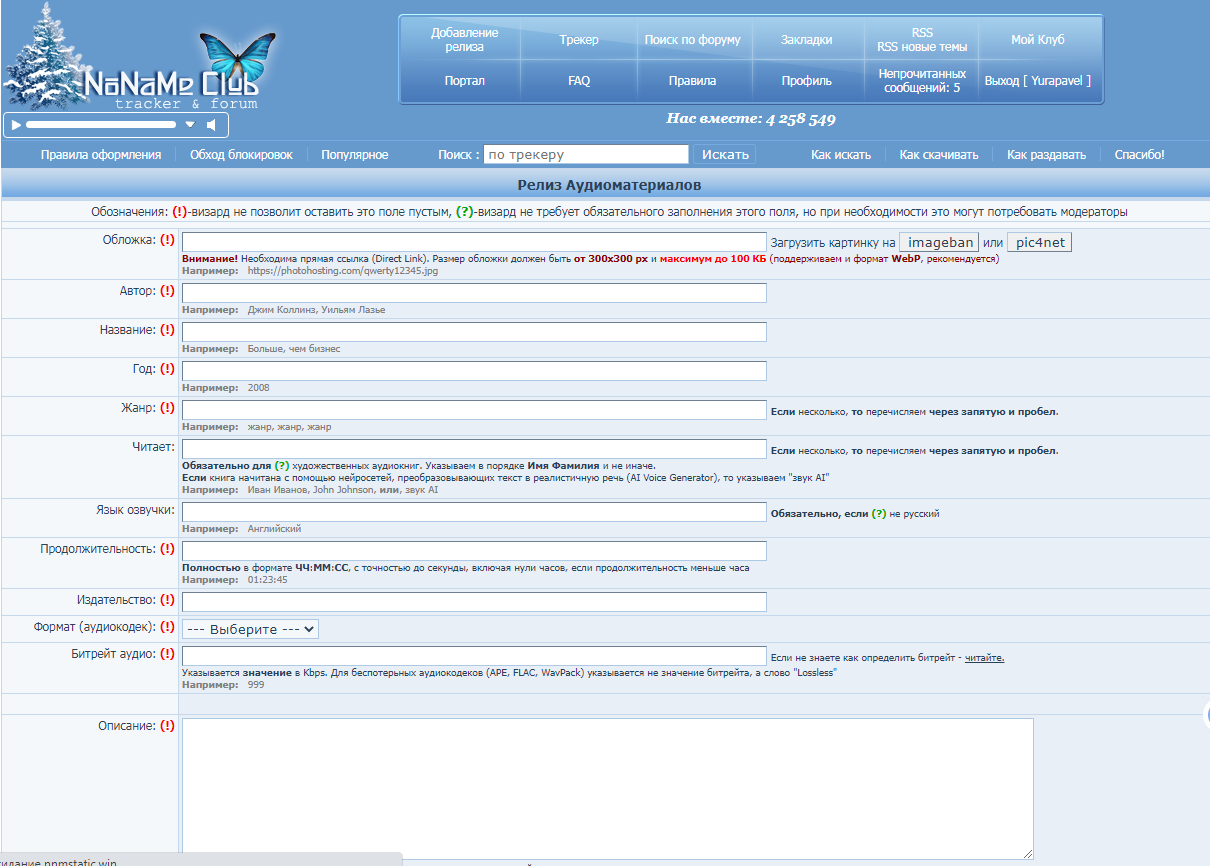Open the FAQ page
The width and height of the screenshot is (1210, 866).
tap(579, 81)
